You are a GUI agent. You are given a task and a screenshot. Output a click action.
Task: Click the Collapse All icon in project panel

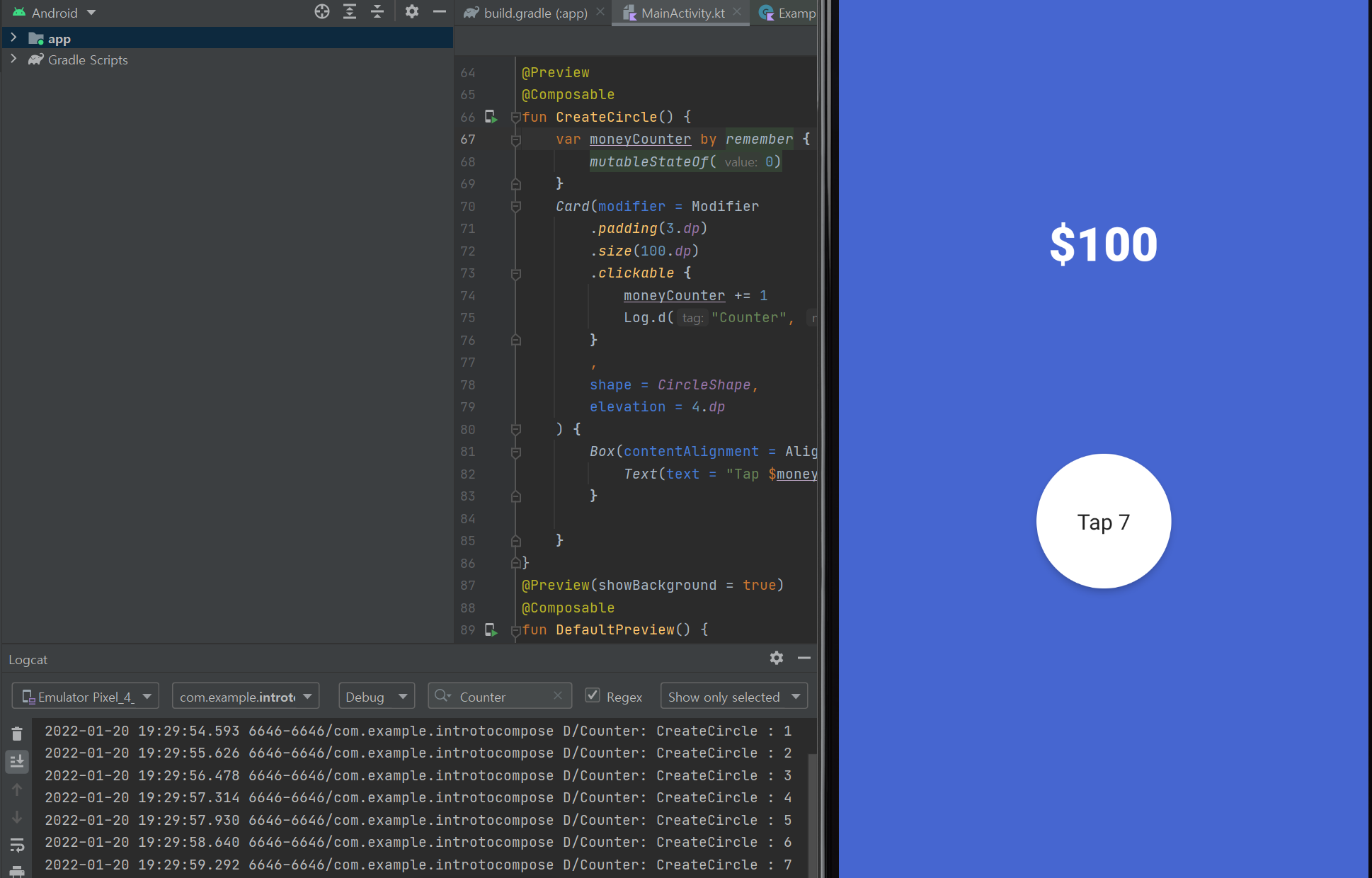(x=377, y=11)
